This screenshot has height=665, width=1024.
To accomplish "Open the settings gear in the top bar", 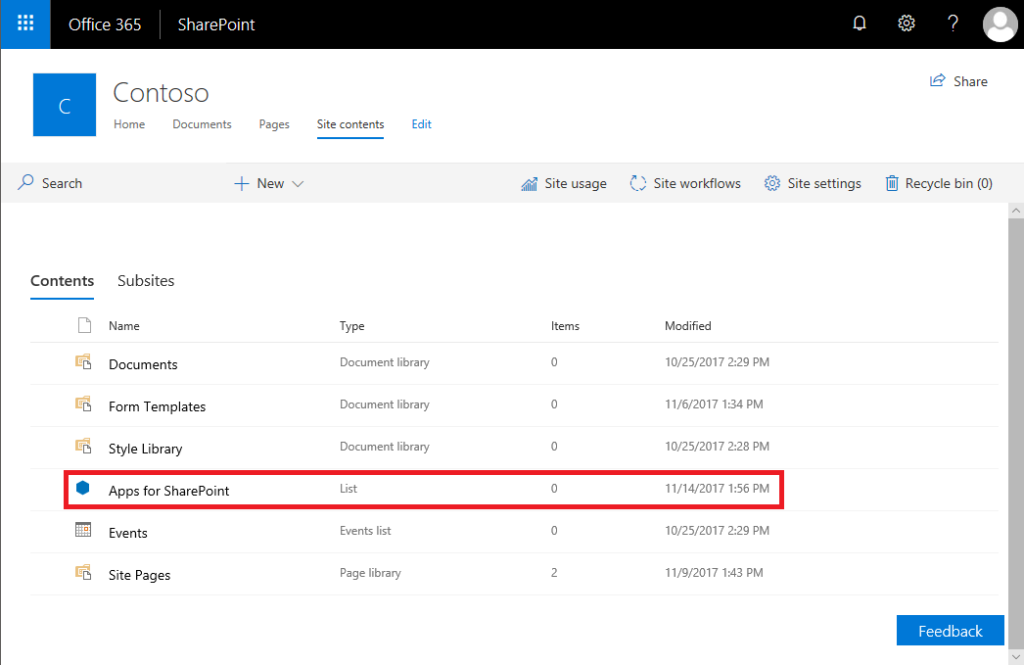I will pos(906,24).
